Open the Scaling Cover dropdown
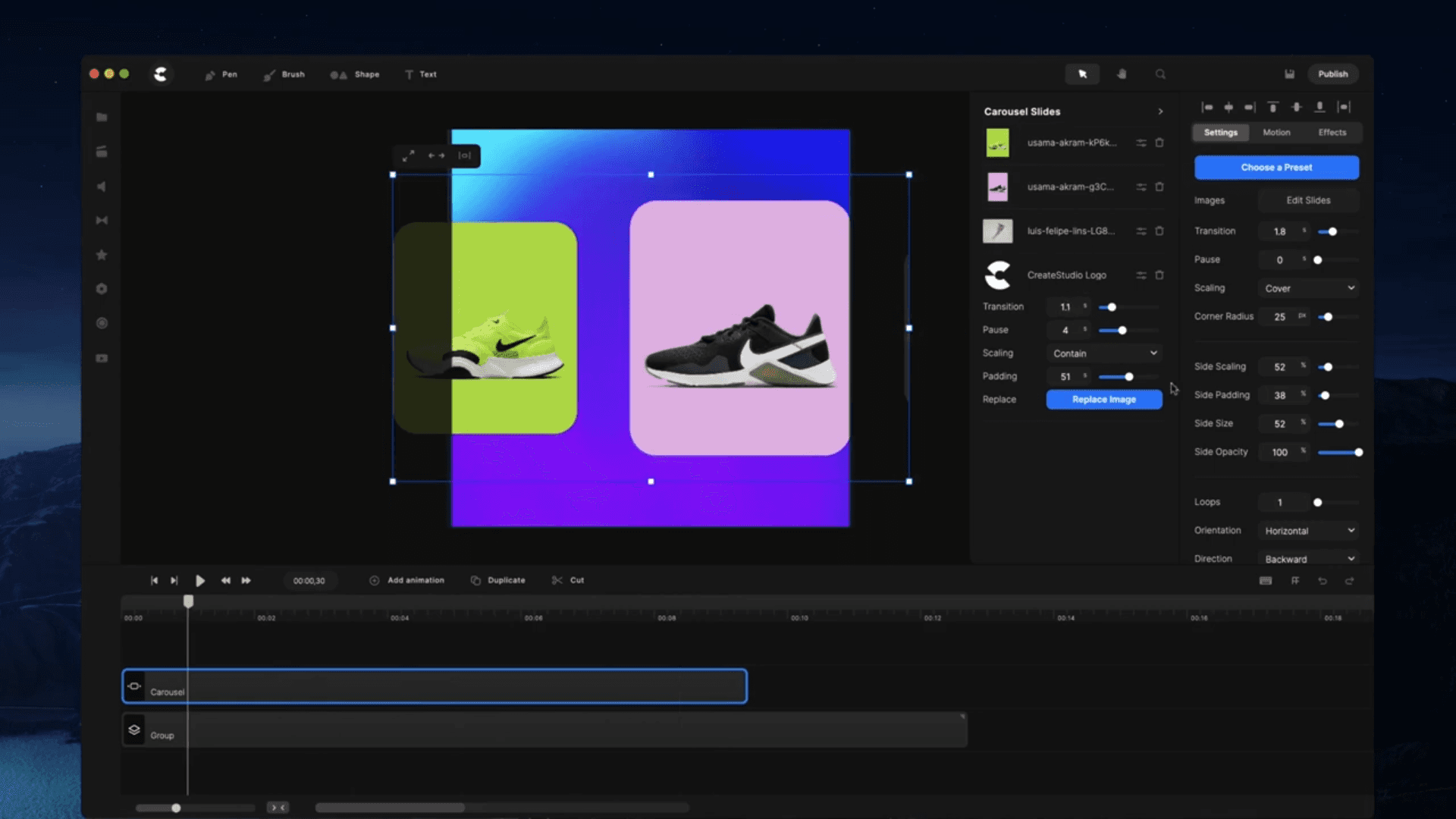Viewport: 1456px width, 819px height. pyautogui.click(x=1309, y=288)
